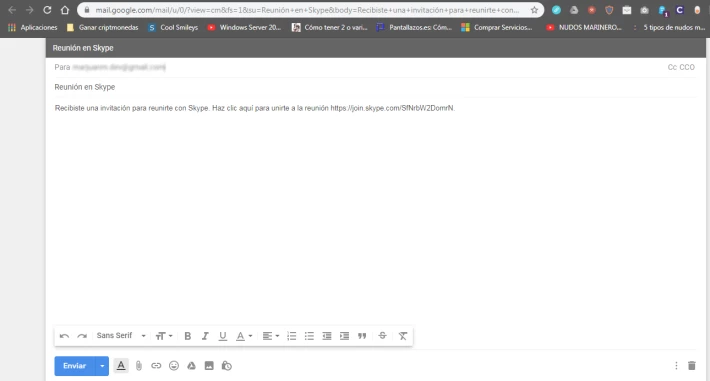Toggle the formatting options bar
Image resolution: width=710 pixels, height=381 pixels.
(121, 366)
